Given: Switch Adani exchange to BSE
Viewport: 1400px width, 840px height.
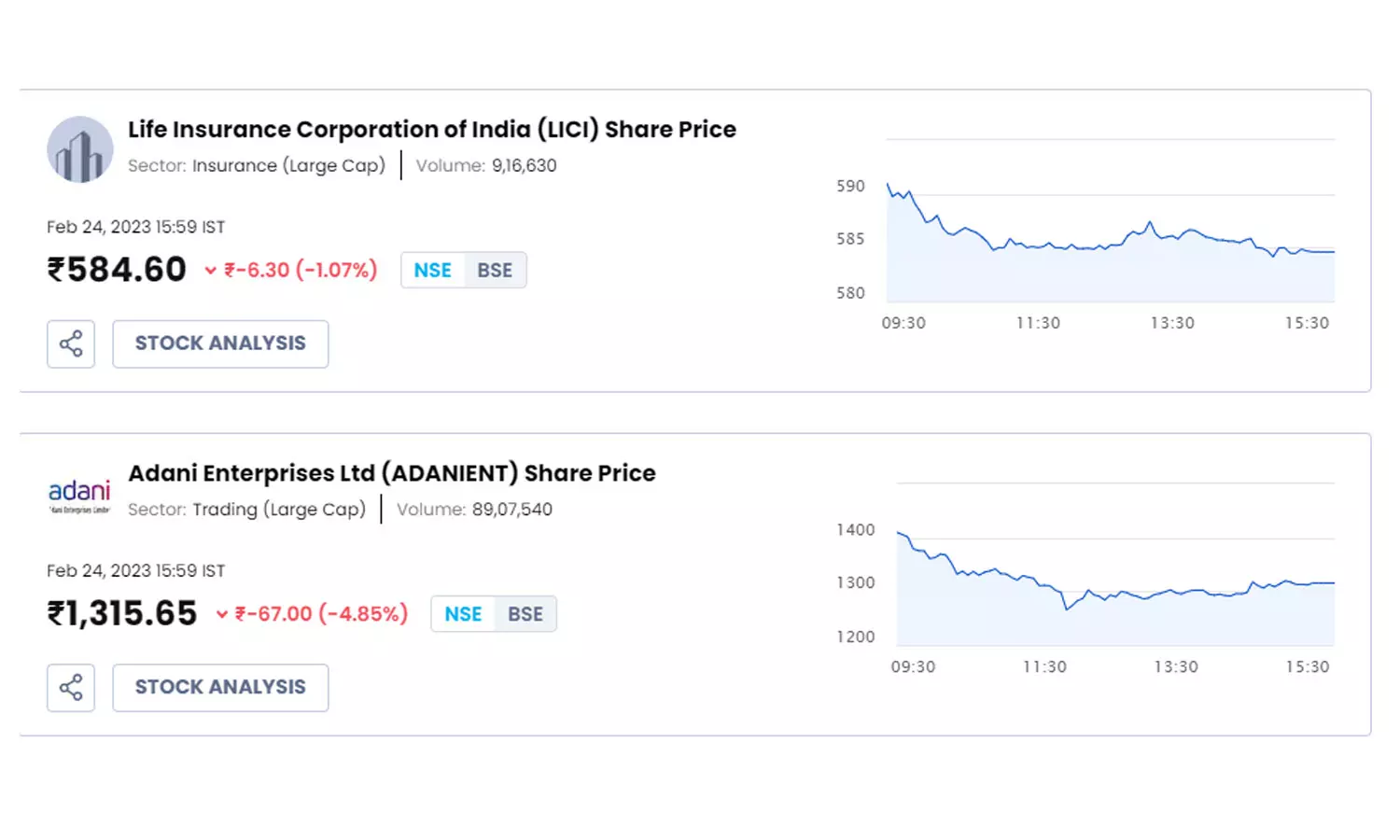Looking at the screenshot, I should point(525,614).
